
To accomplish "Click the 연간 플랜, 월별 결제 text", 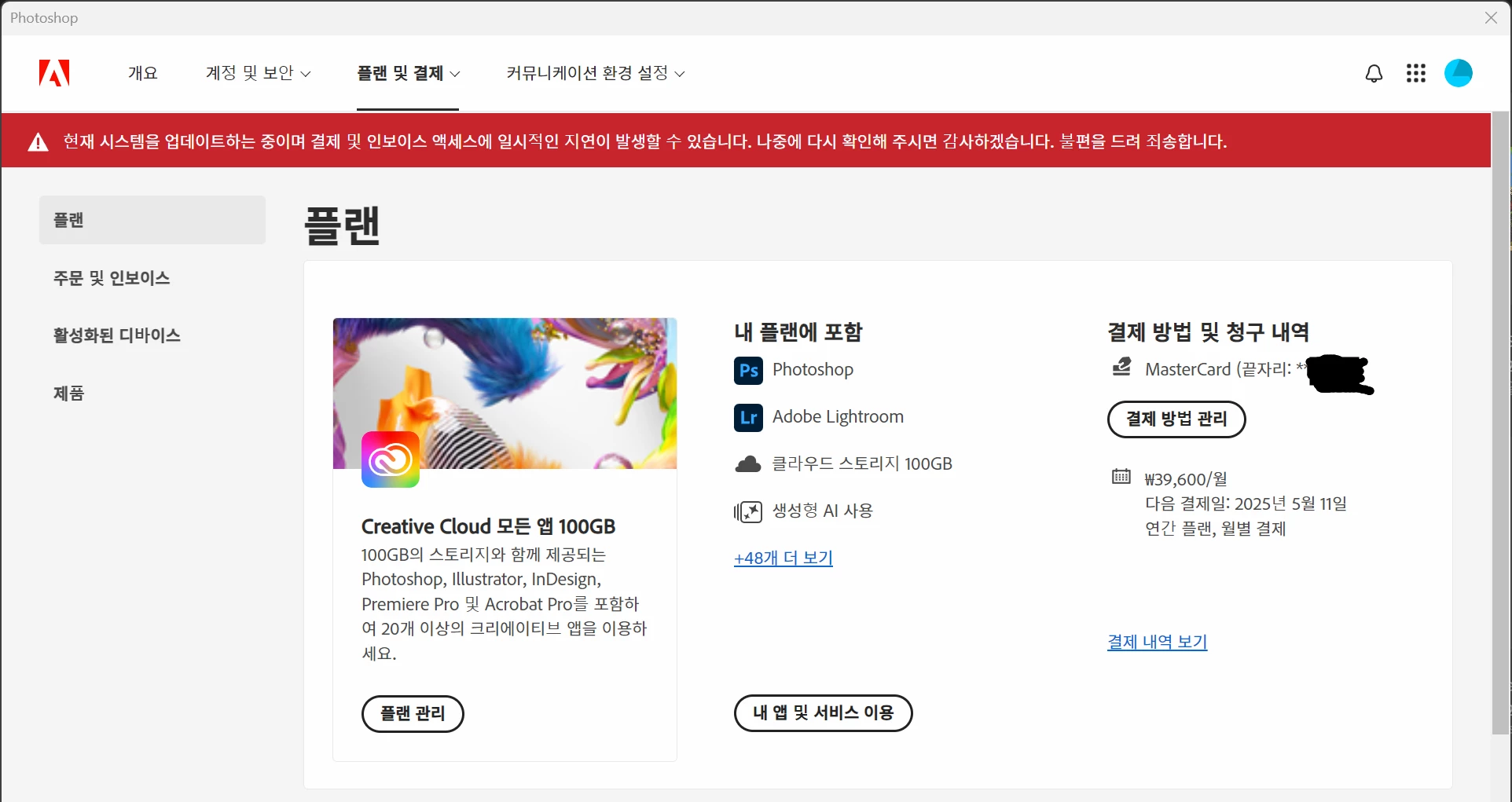I will (1215, 529).
